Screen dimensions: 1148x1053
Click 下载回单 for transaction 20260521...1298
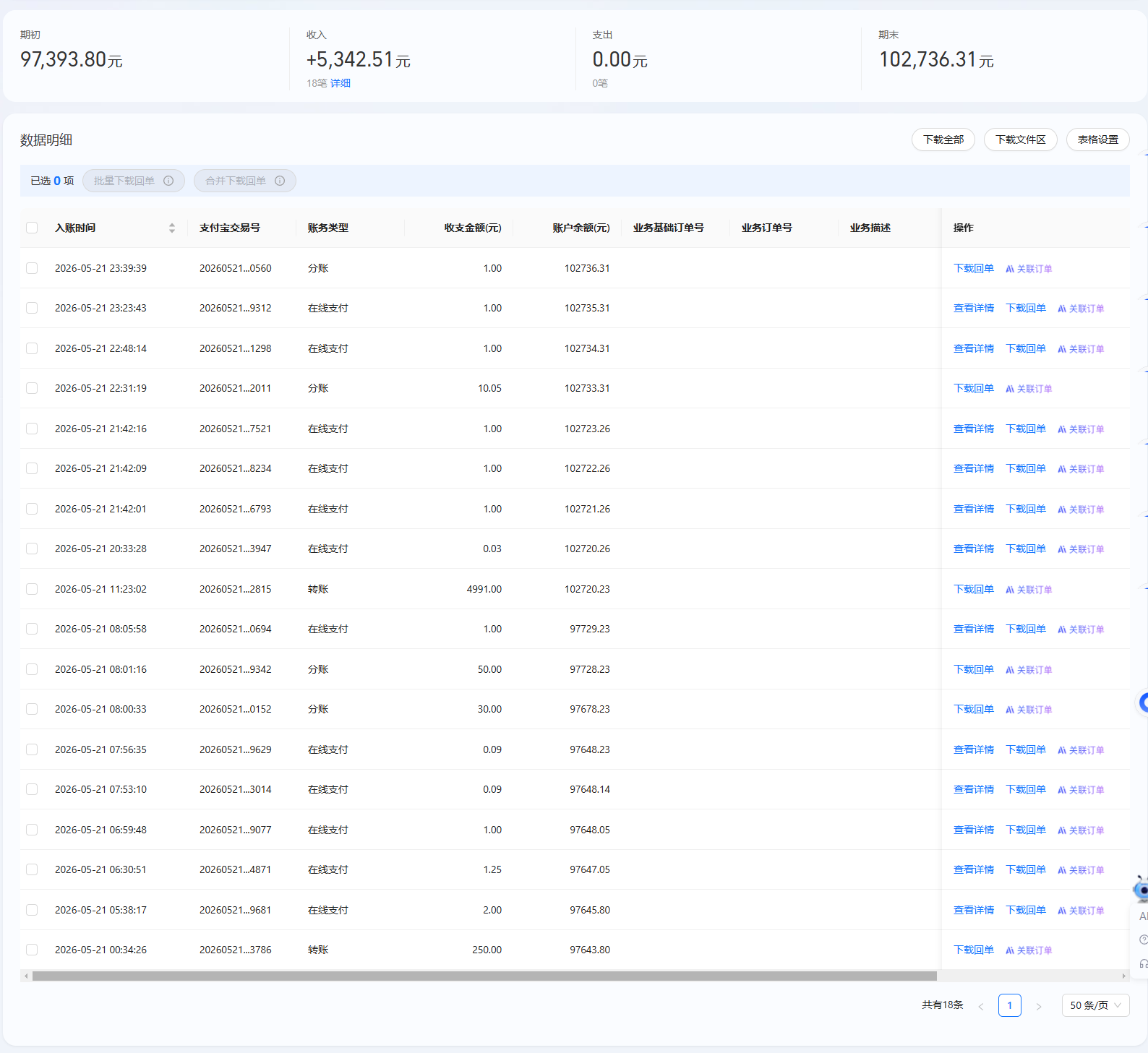click(1026, 348)
